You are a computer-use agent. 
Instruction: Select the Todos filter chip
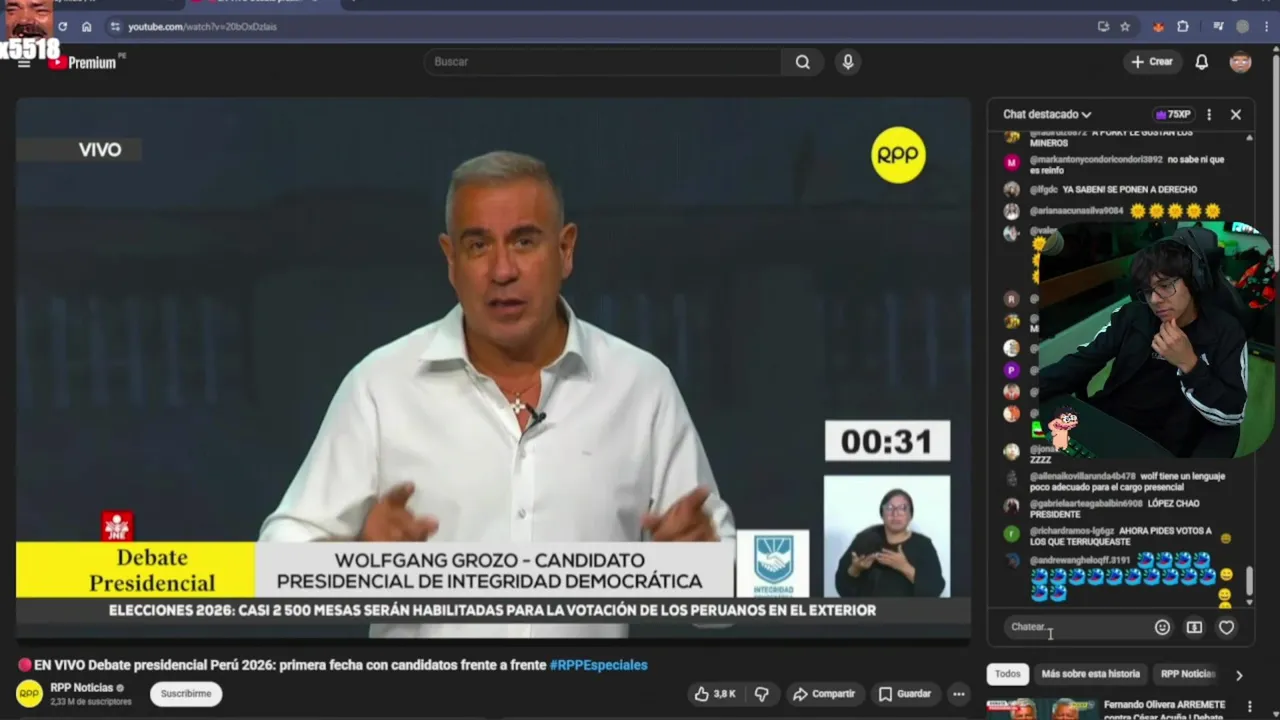click(x=1008, y=674)
